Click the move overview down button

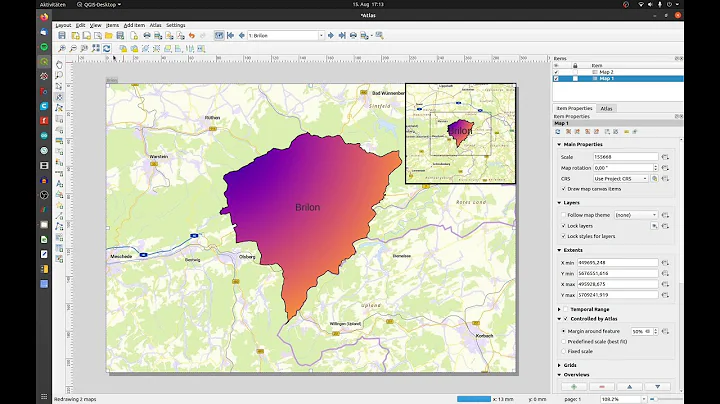coord(658,387)
